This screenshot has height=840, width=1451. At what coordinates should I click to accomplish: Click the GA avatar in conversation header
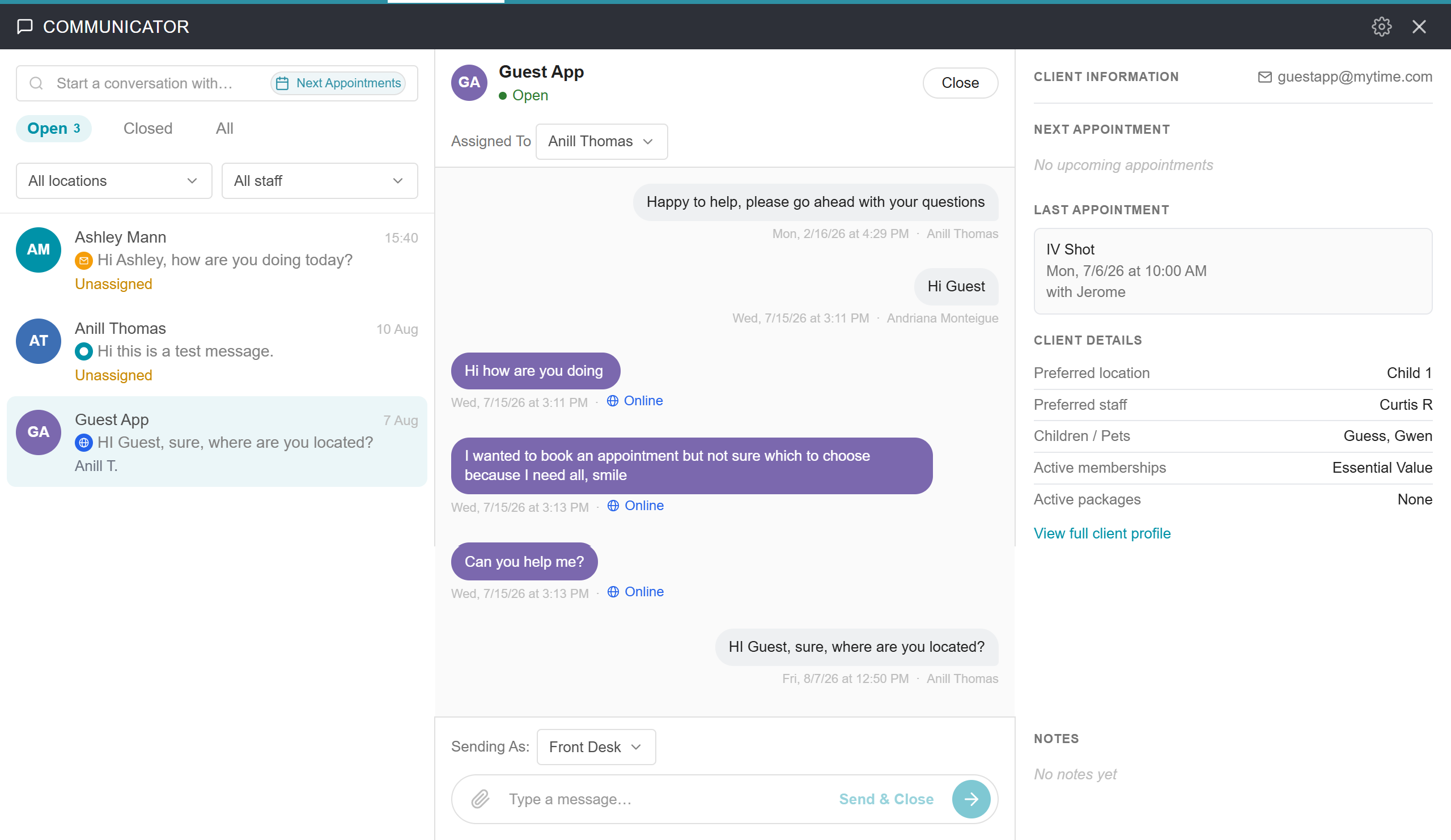pos(469,82)
